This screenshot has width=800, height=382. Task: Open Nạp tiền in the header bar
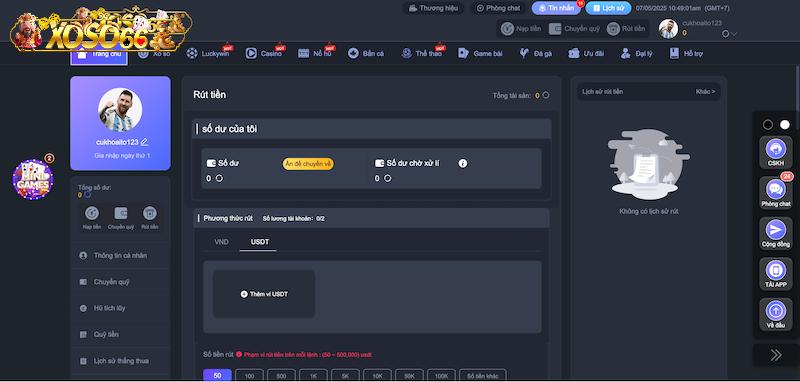pyautogui.click(x=521, y=29)
